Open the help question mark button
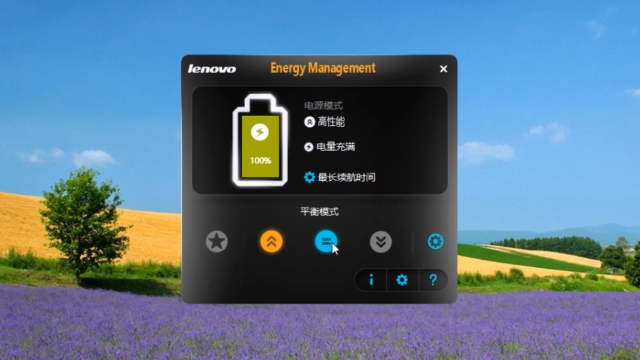This screenshot has height=360, width=640. point(433,280)
